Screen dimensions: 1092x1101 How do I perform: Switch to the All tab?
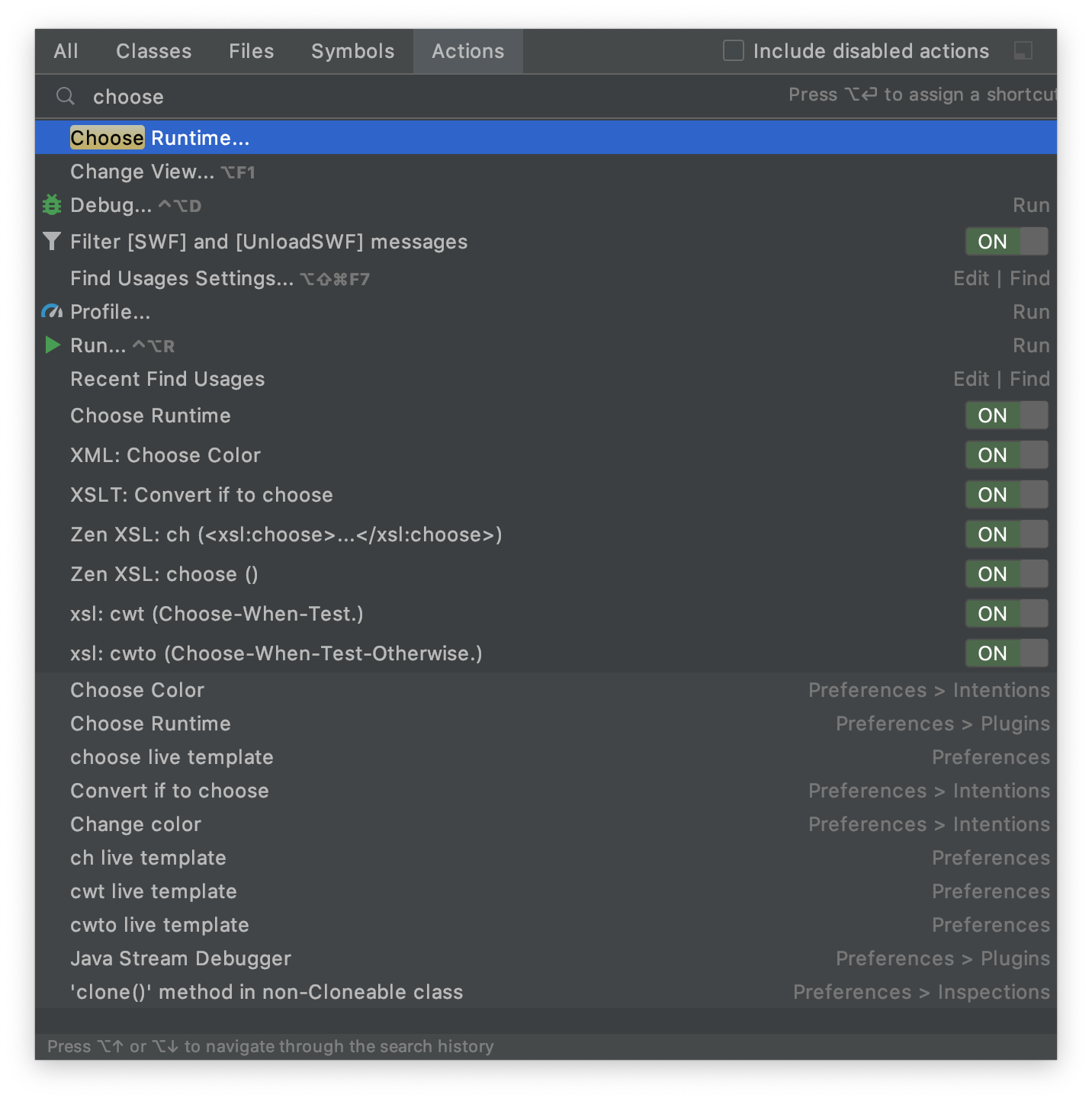click(x=66, y=51)
